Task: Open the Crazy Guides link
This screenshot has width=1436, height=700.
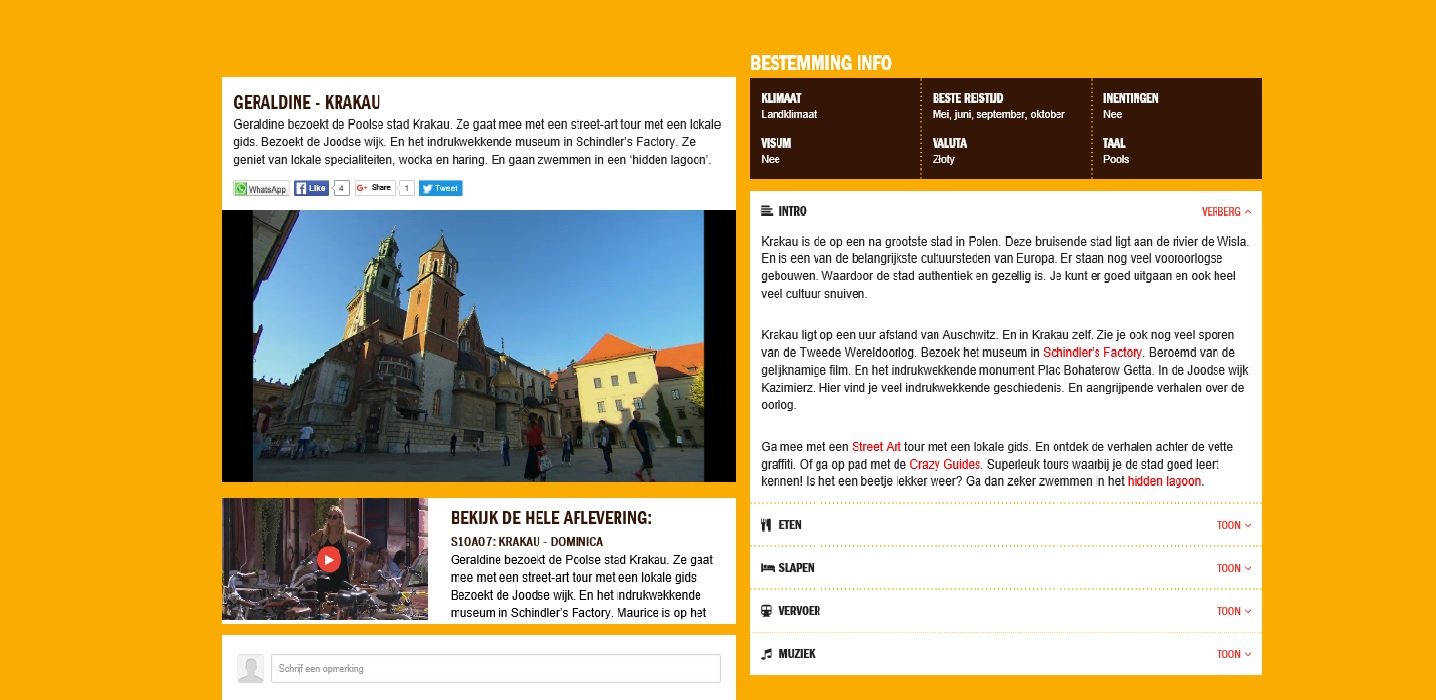Action: (x=945, y=464)
